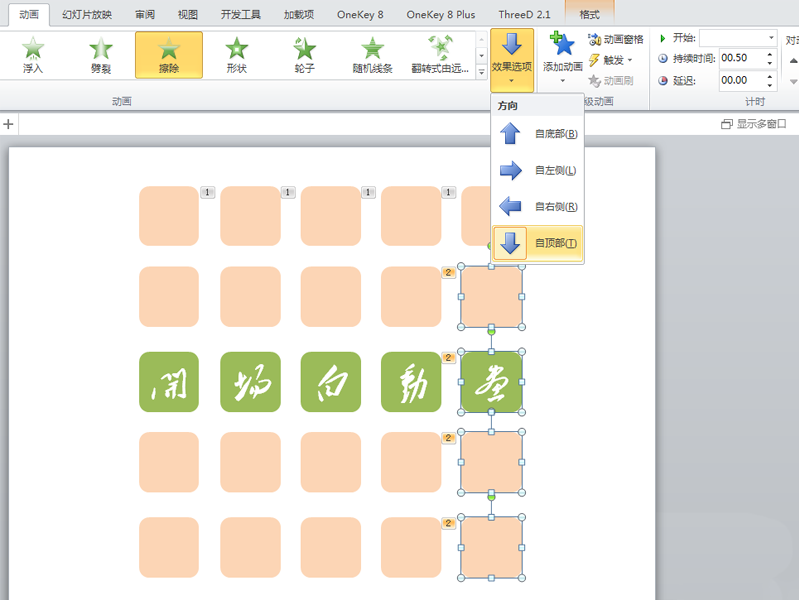Apply the 劈裂 (Split) animation
Viewport: 799px width, 600px height.
101,55
